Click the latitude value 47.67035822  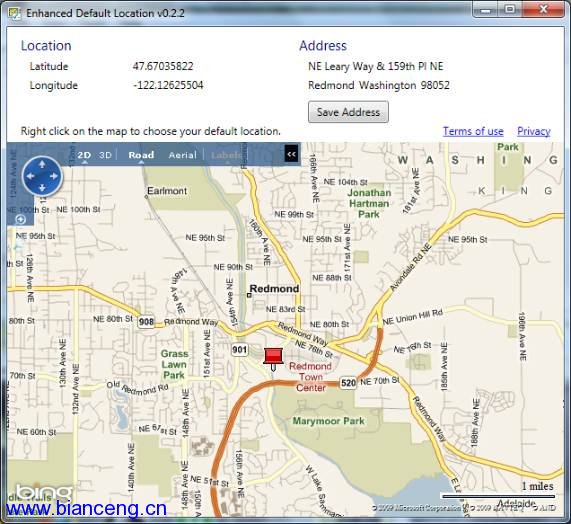163,66
